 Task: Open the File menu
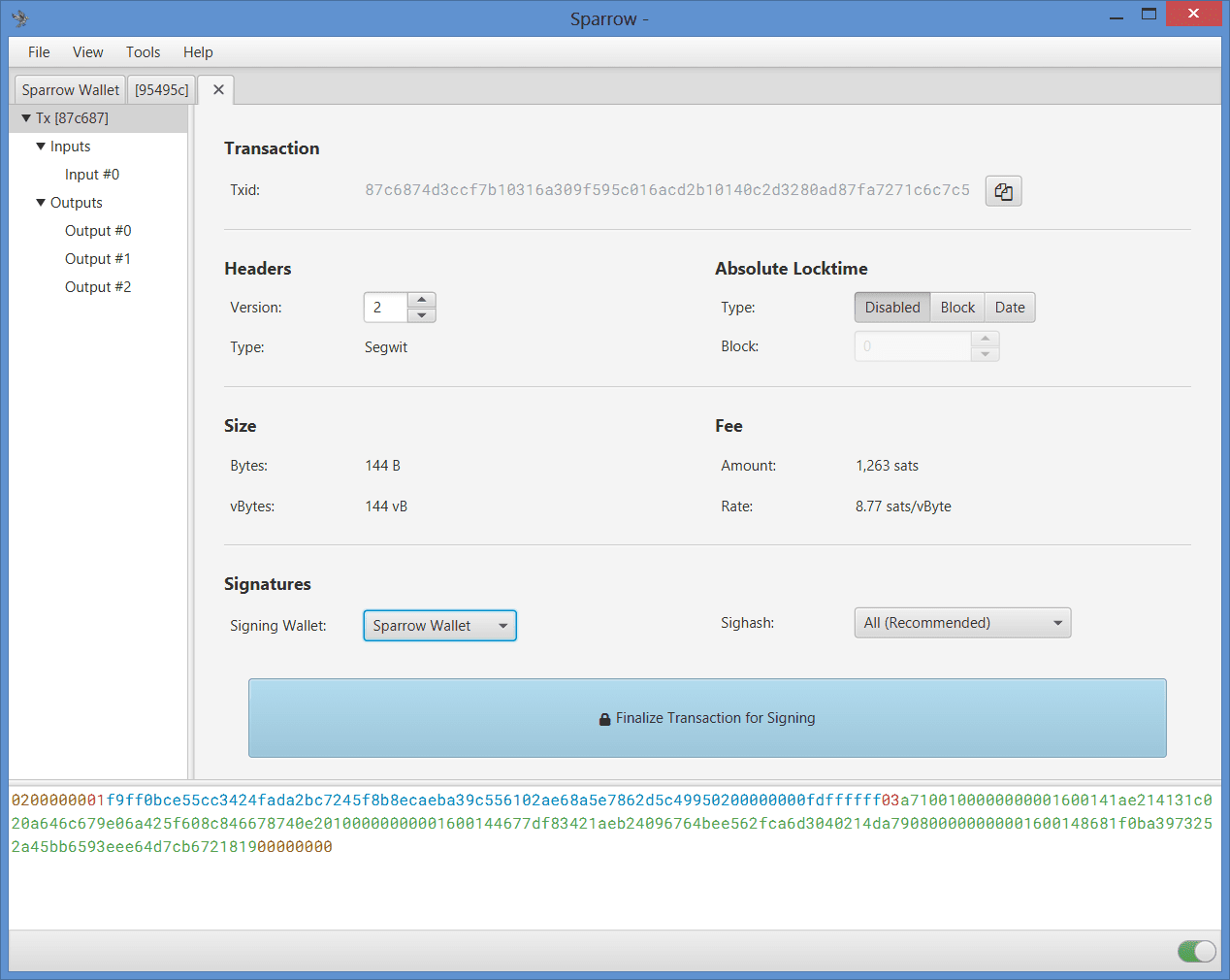coord(39,52)
